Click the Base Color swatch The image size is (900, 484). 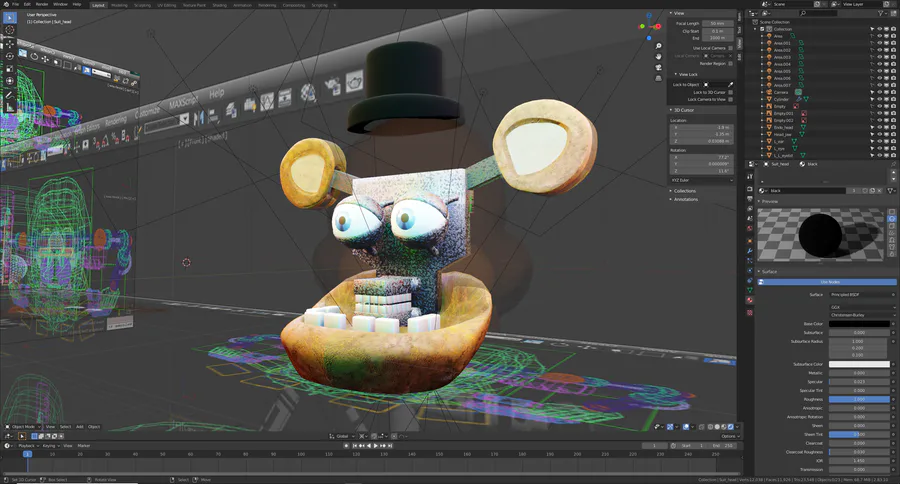pyautogui.click(x=859, y=324)
